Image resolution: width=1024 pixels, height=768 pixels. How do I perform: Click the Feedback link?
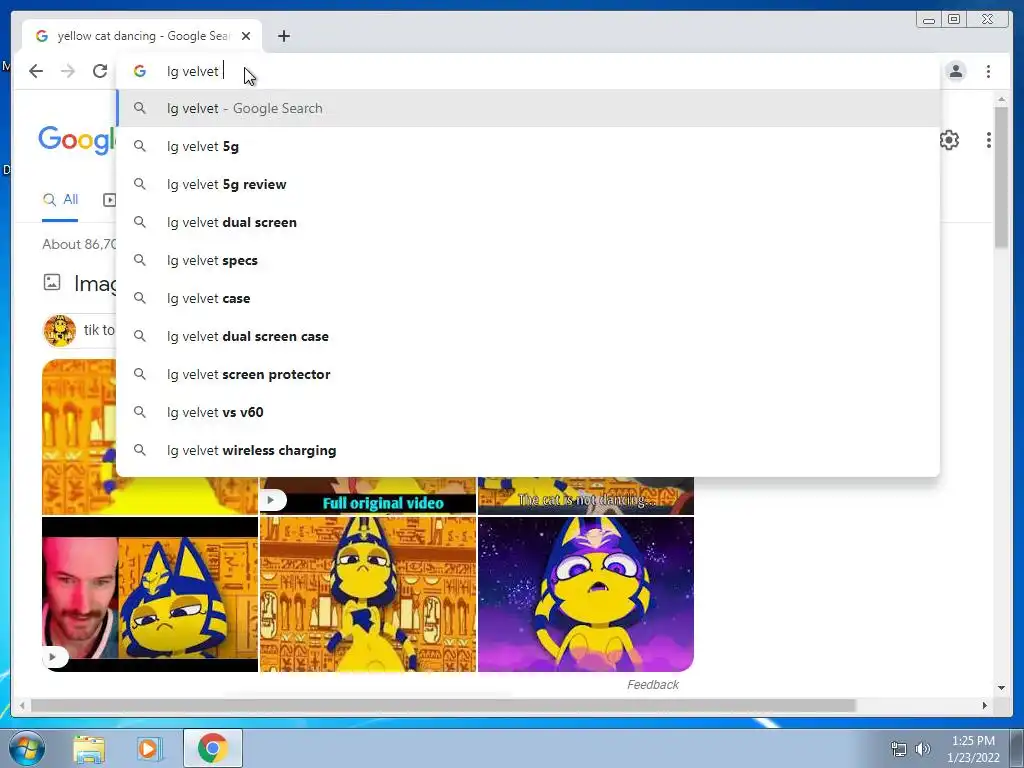tap(652, 684)
